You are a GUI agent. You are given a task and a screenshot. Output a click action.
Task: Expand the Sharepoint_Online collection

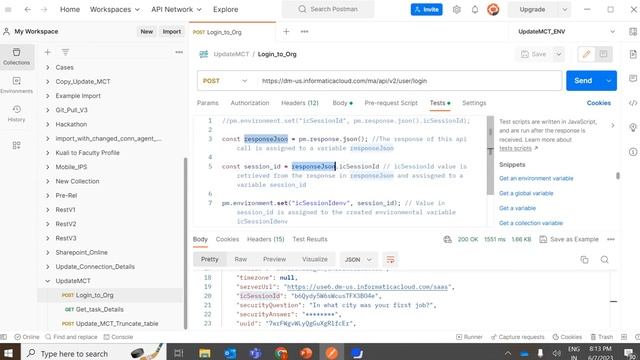[48, 252]
